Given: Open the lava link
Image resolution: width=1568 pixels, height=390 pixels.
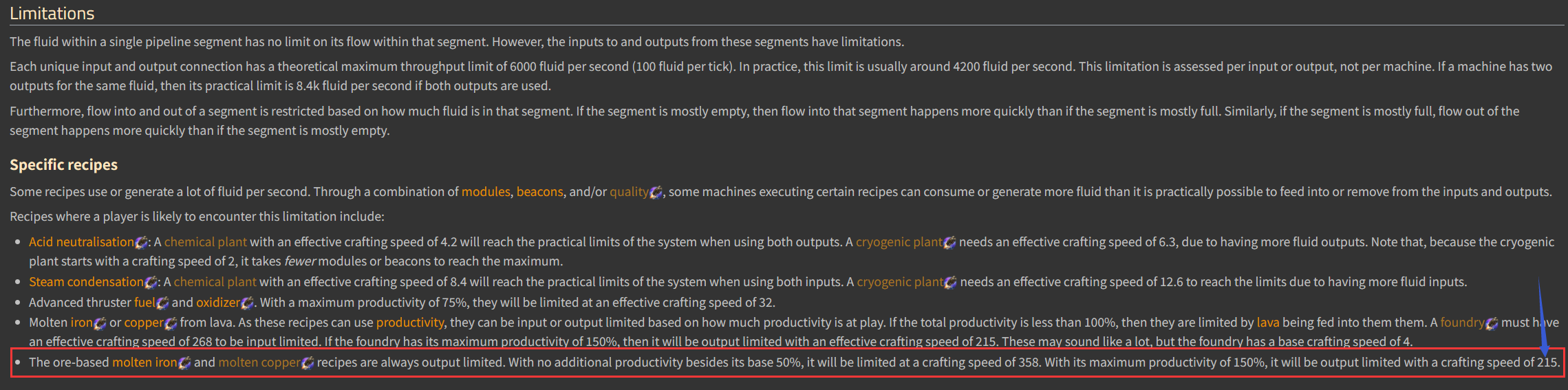Looking at the screenshot, I should pyautogui.click(x=1267, y=323).
